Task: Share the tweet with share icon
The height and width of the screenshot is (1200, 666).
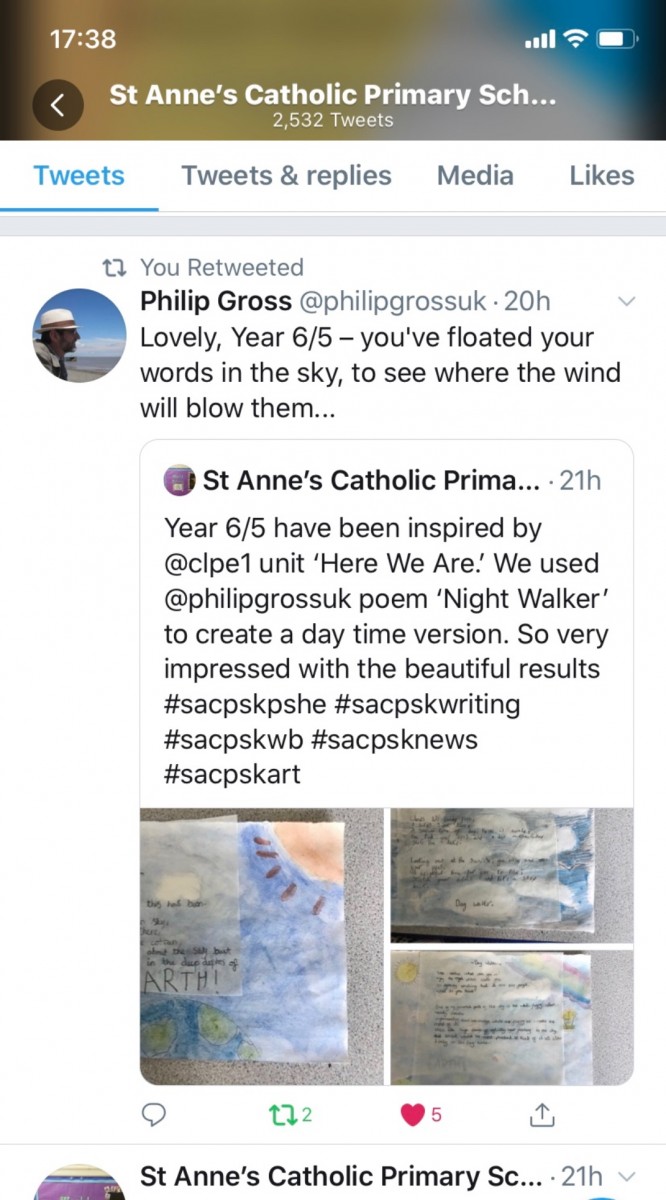Action: tap(541, 1114)
